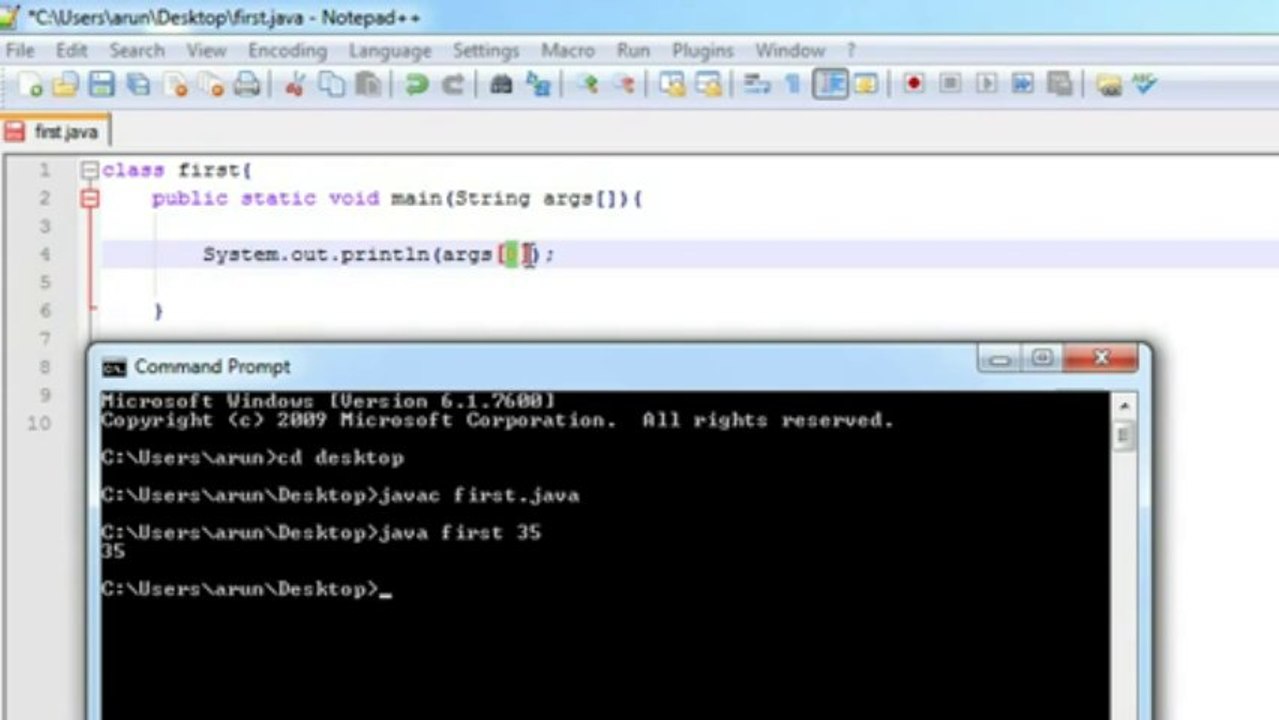Open the Search menu
The image size is (1279, 720).
click(x=137, y=50)
